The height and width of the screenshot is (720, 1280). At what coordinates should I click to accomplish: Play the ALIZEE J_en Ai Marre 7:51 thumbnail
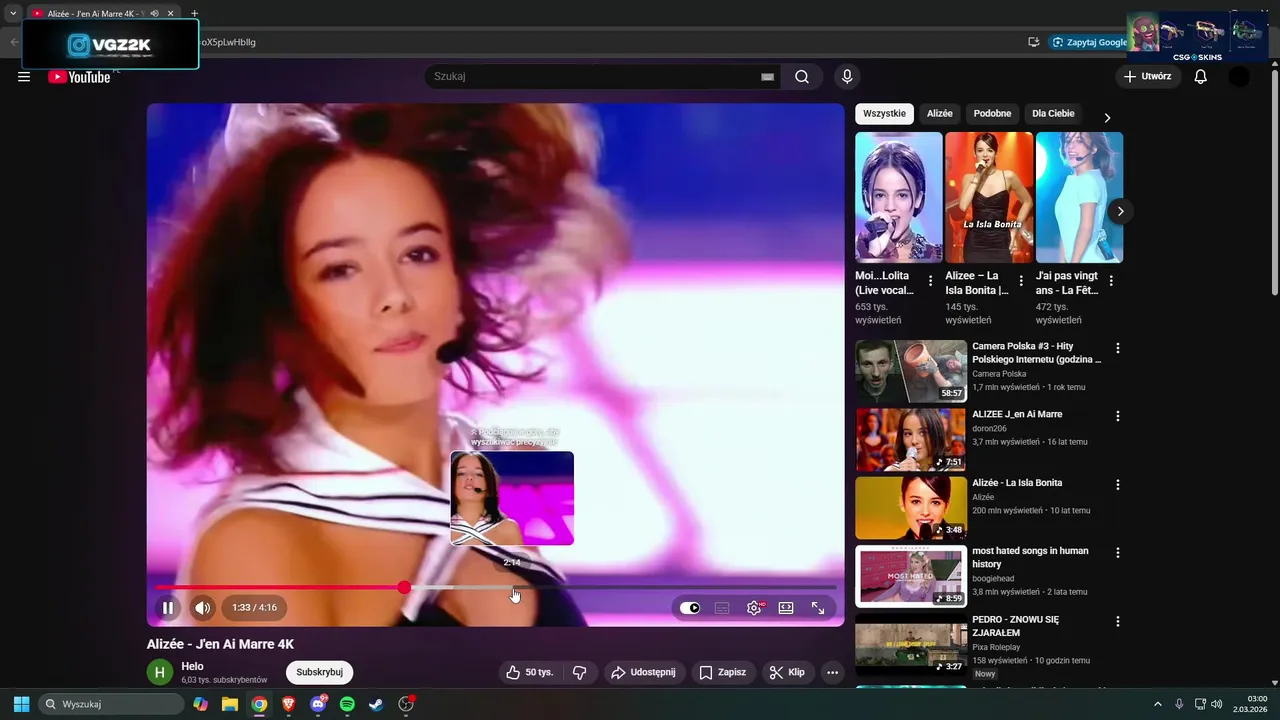click(x=911, y=439)
